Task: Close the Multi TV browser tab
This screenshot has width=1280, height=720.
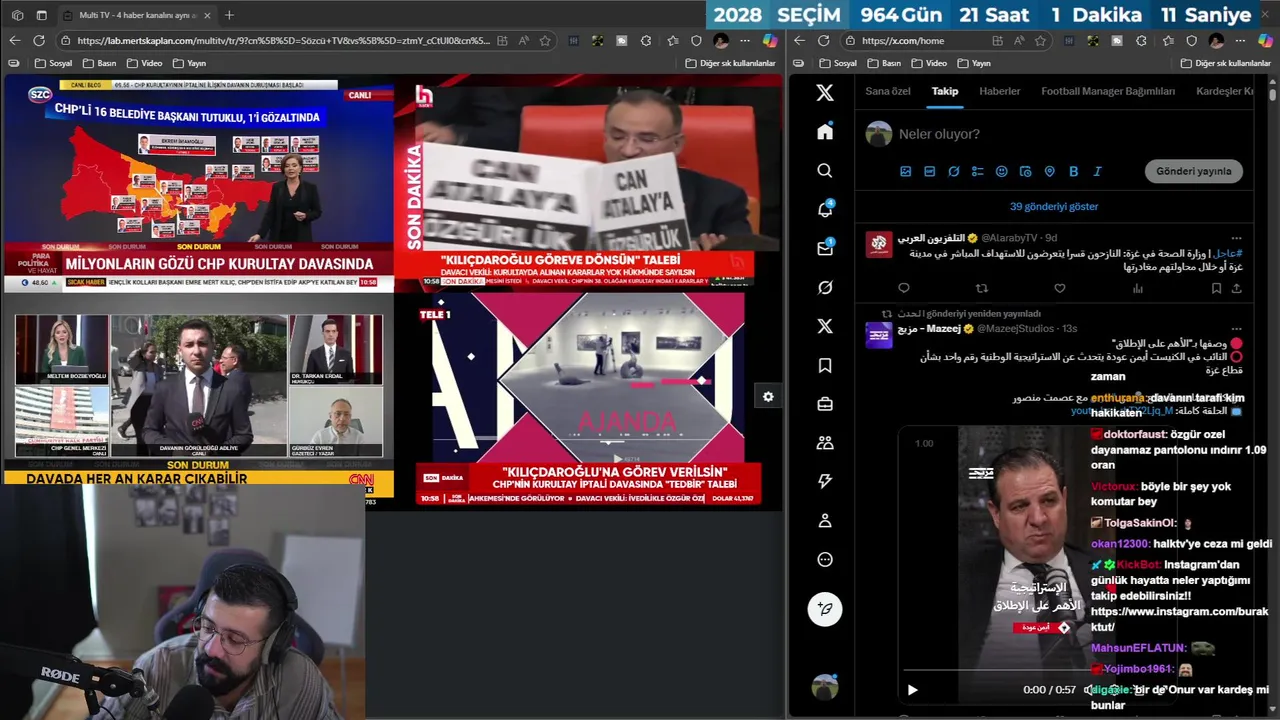Action: [206, 15]
